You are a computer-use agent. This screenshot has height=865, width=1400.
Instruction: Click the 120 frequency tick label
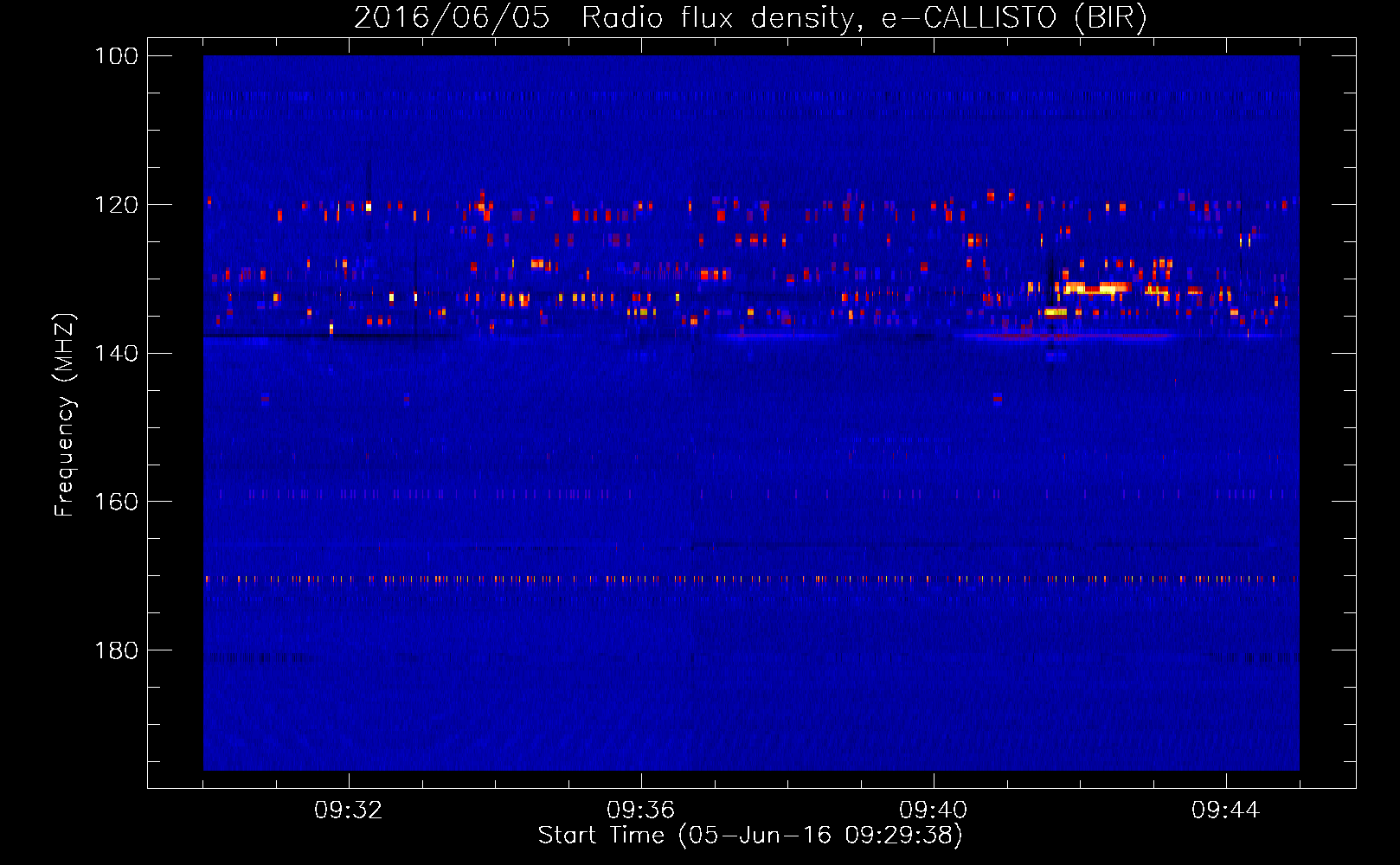coord(116,205)
